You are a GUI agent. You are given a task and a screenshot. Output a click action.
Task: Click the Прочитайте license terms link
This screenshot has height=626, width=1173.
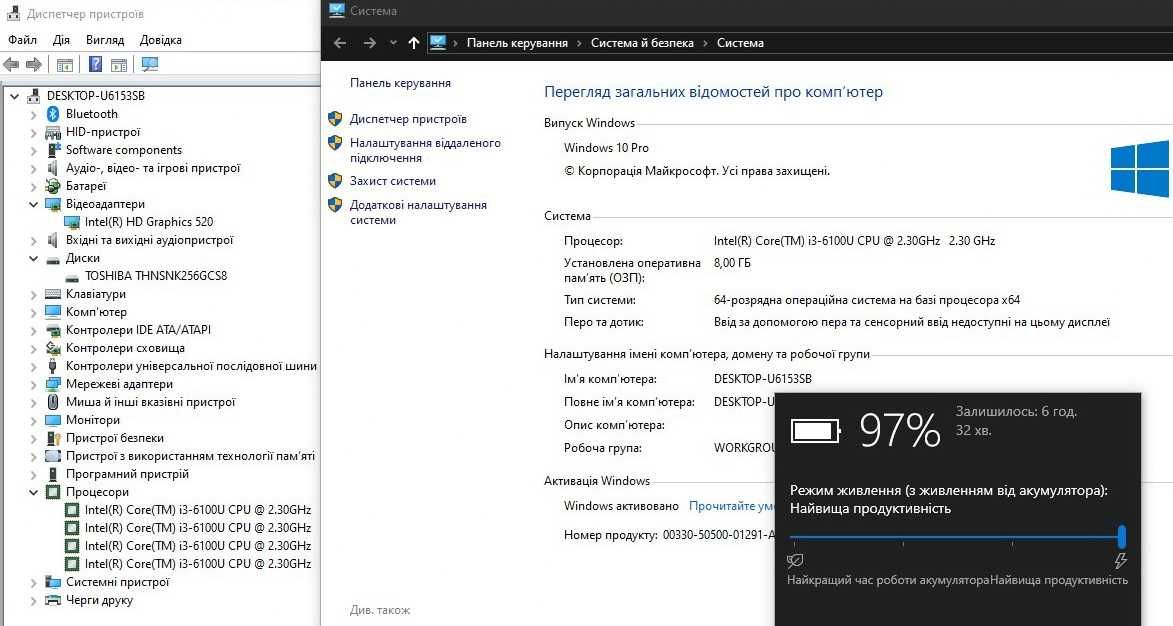[x=732, y=506]
